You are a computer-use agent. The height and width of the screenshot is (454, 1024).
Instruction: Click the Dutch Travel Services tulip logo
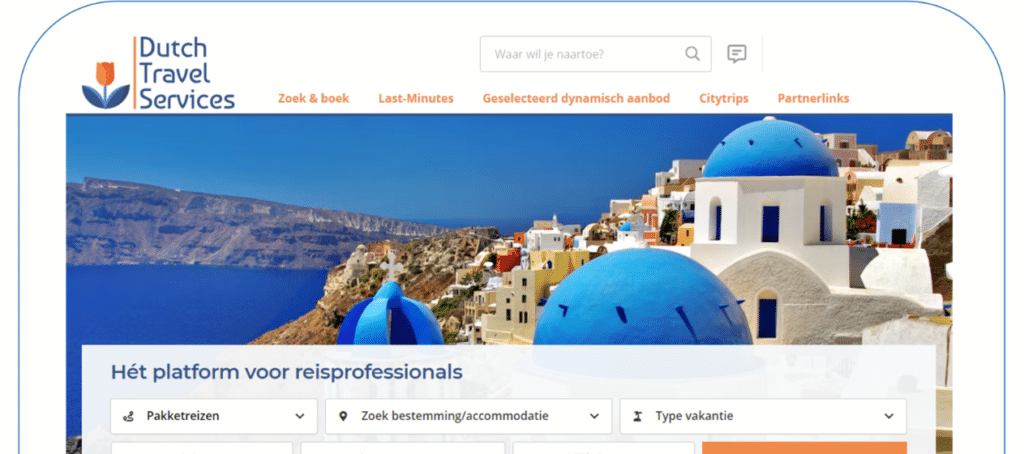[x=158, y=73]
